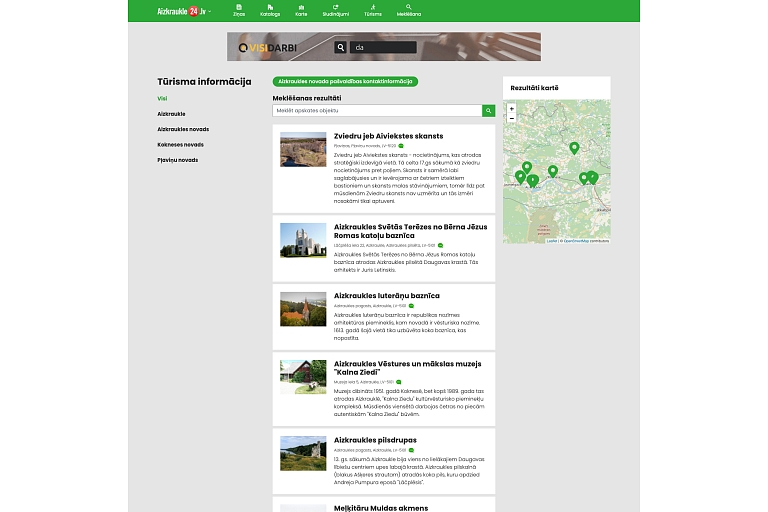Click the map pin icon by Zviedru skansts address
This screenshot has height=512, width=768.
[401, 146]
